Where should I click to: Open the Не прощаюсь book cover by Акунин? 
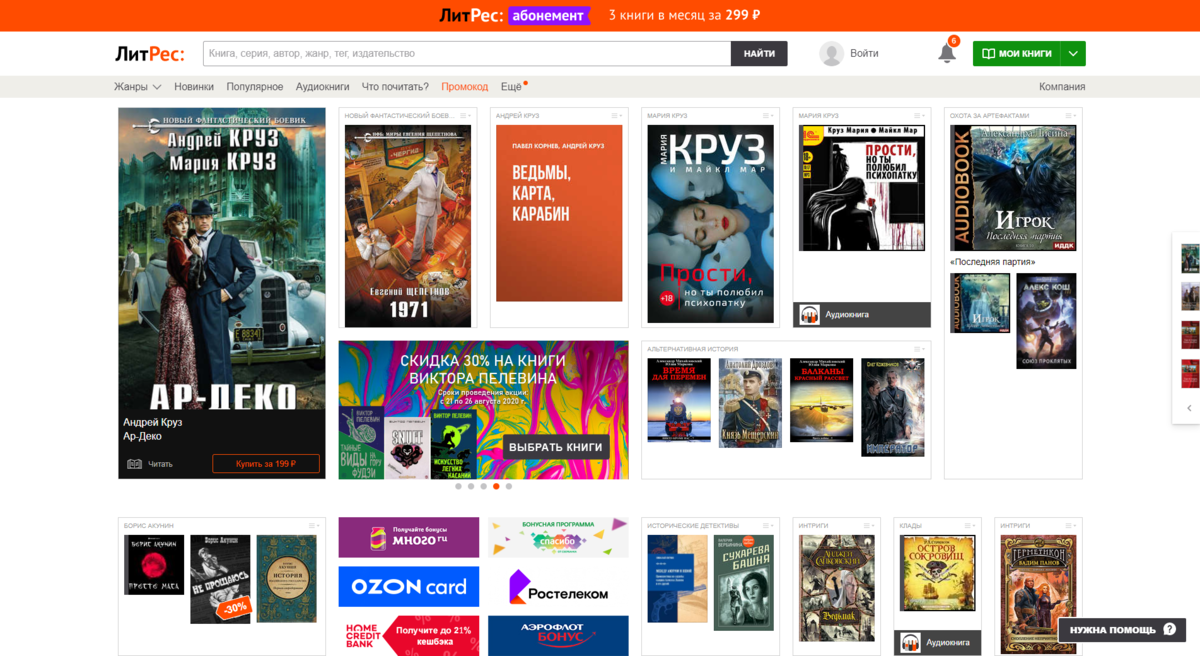pos(220,579)
